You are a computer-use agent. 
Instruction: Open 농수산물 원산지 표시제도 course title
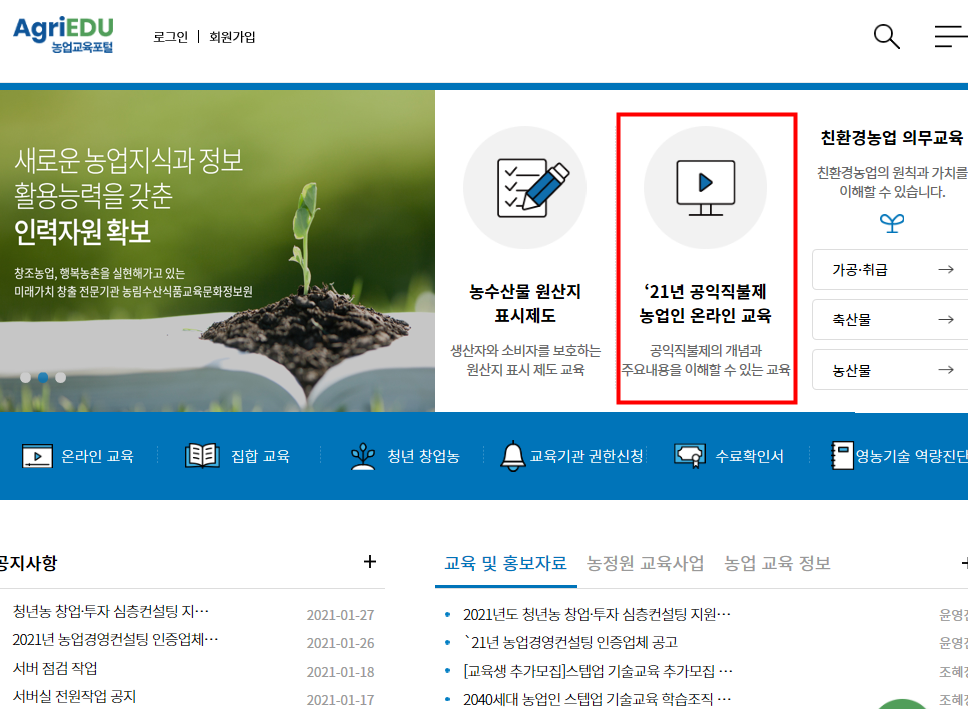pyautogui.click(x=525, y=303)
